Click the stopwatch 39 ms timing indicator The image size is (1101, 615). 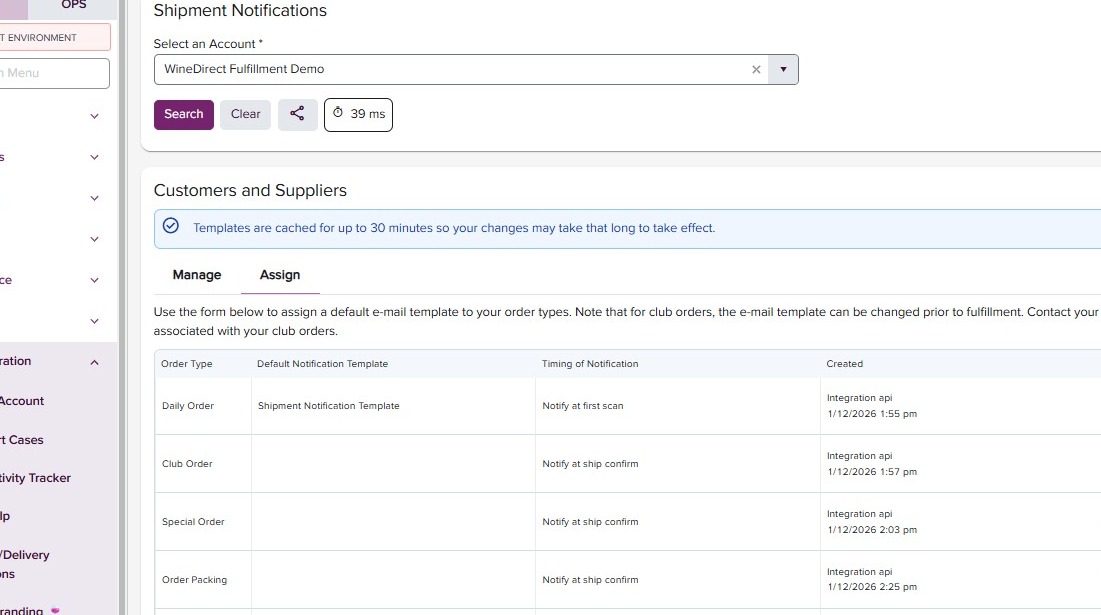click(x=358, y=114)
